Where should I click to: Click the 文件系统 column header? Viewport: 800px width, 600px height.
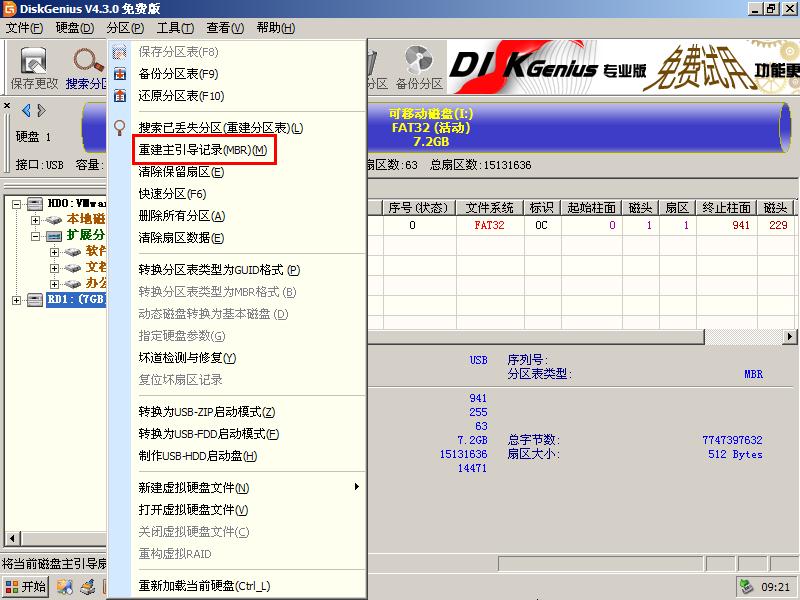489,208
